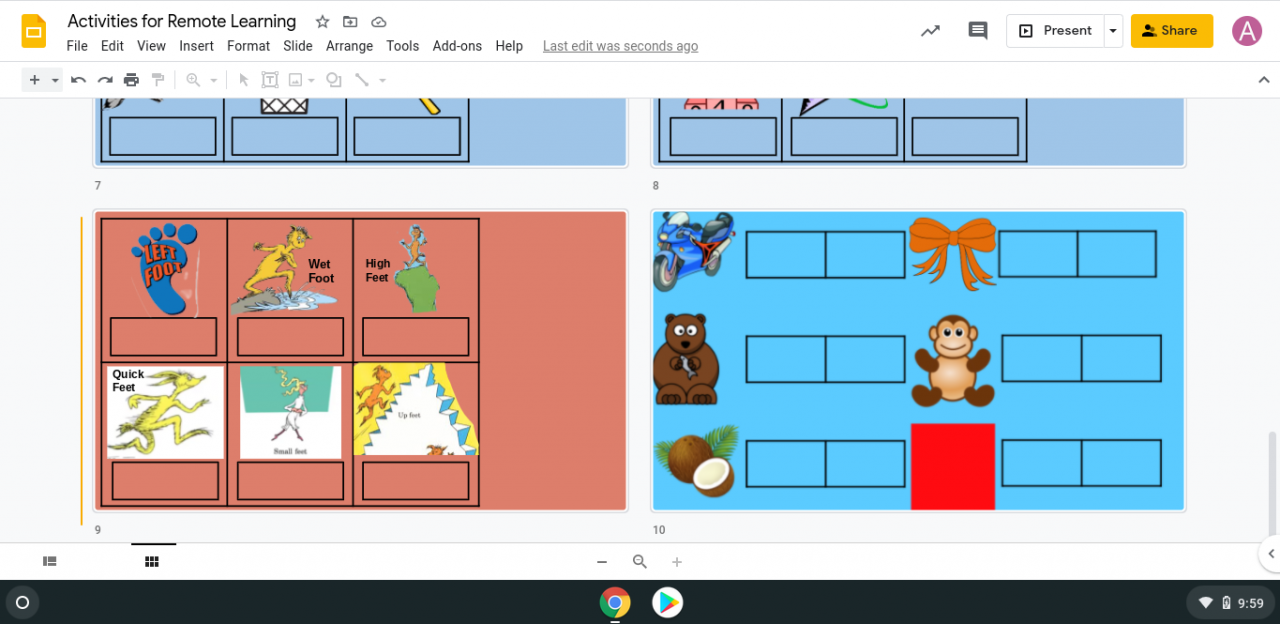Open the comment history icon
This screenshot has height=624, width=1280.
click(x=978, y=31)
